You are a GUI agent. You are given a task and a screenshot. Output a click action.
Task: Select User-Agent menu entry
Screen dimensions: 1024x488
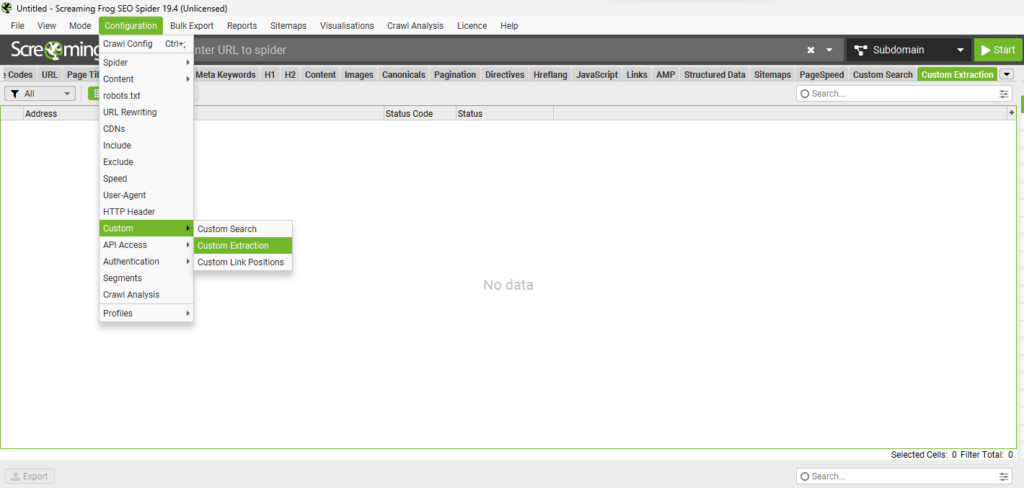pos(146,195)
